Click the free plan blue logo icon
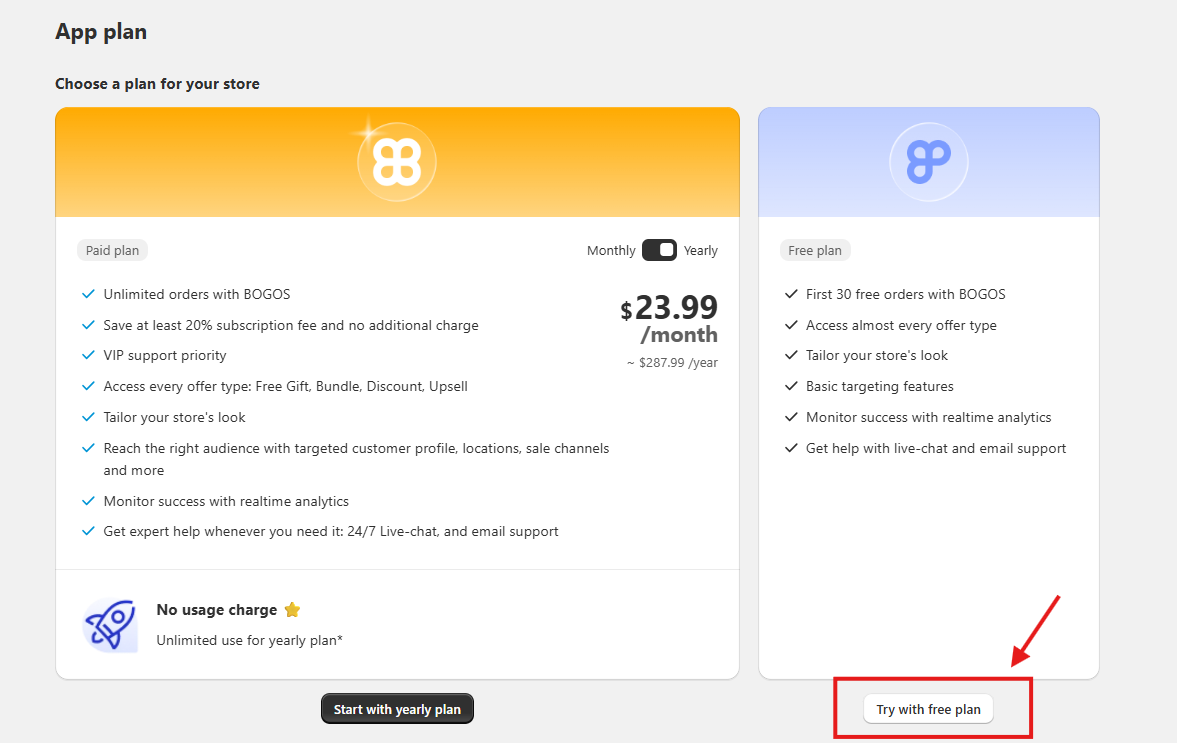 coord(929,162)
